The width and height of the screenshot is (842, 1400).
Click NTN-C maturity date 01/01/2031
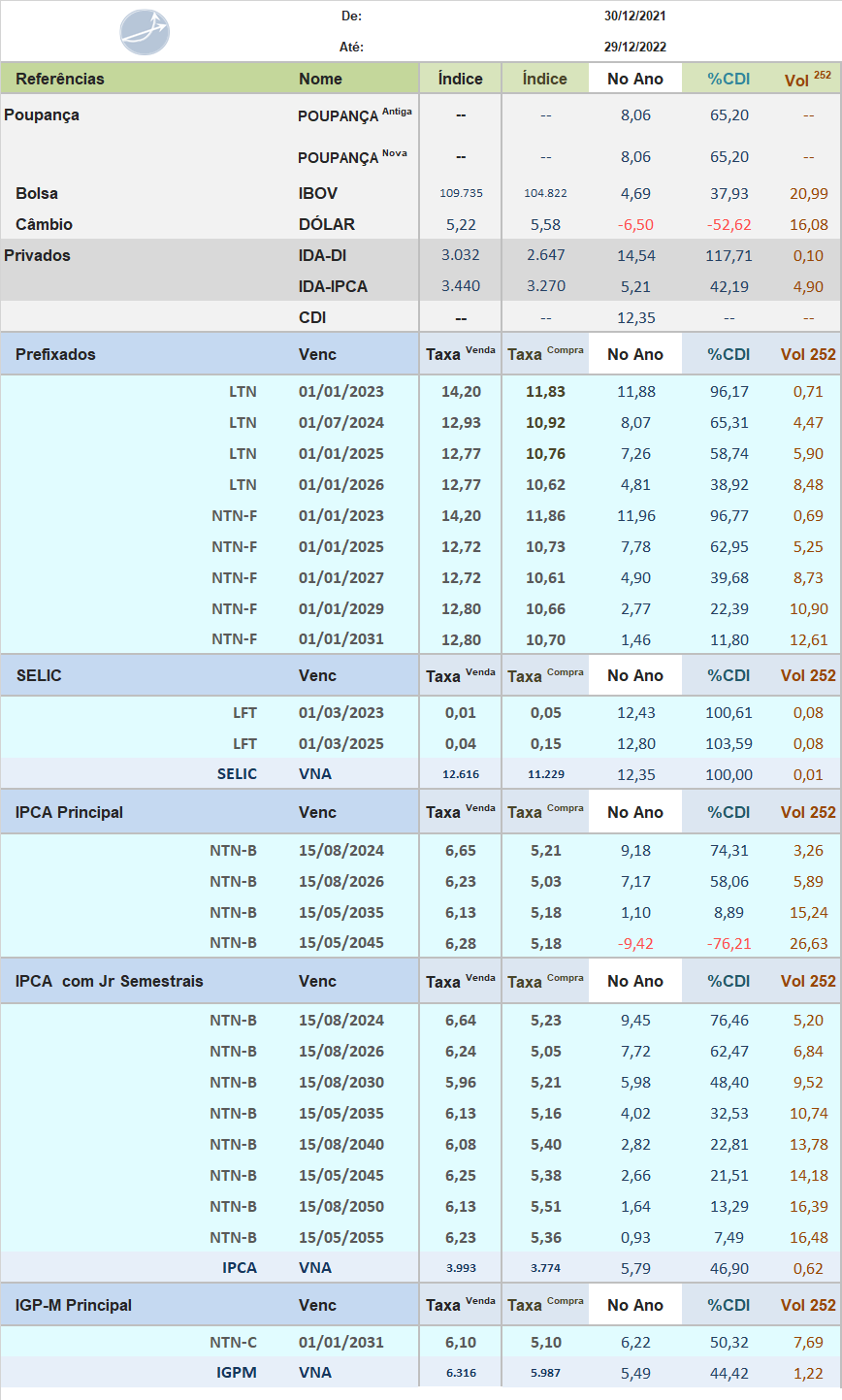(341, 1342)
